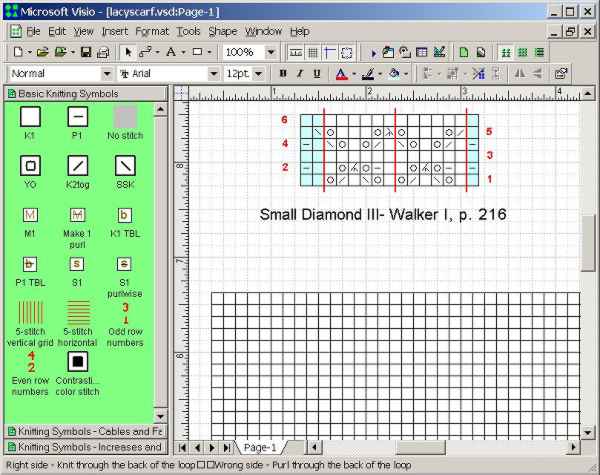Select the Make 1 purl symbol

(x=78, y=214)
